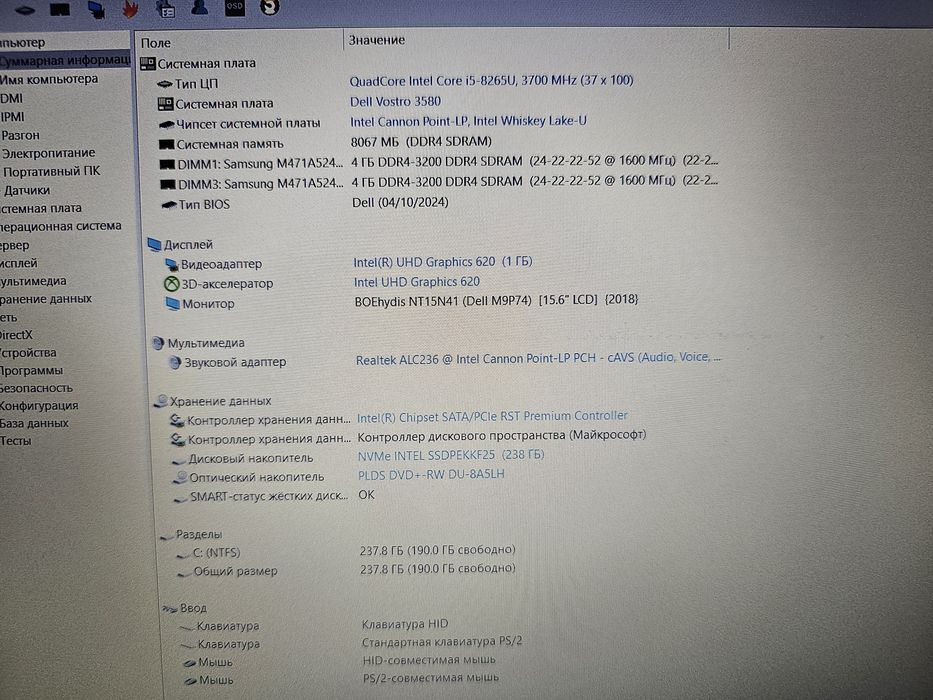This screenshot has width=933, height=700.
Task: Click the circular update toolbar icon
Action: [x=270, y=7]
